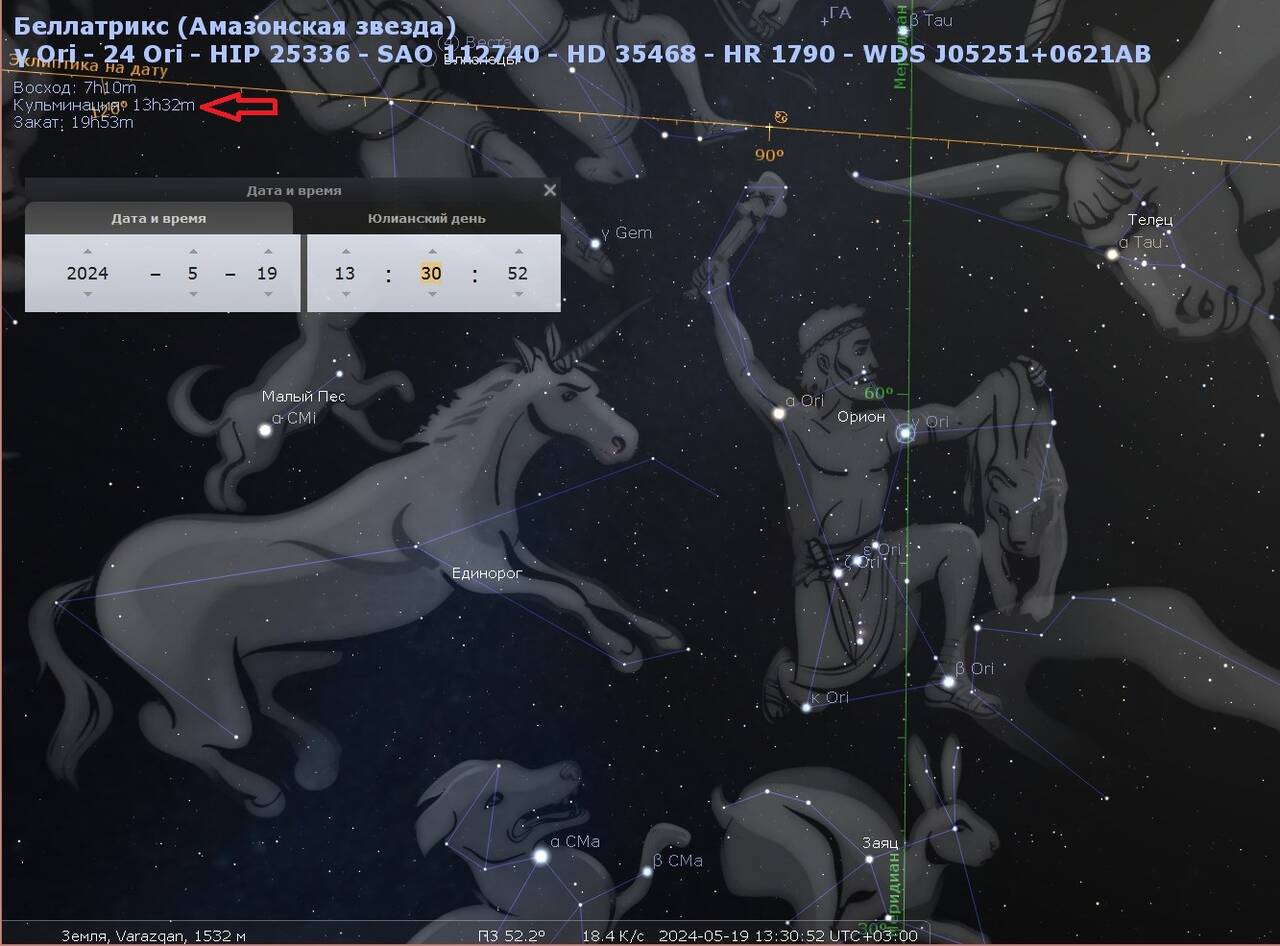Click the seconds field showing 52
Screen dimensions: 1280x946
pos(517,273)
